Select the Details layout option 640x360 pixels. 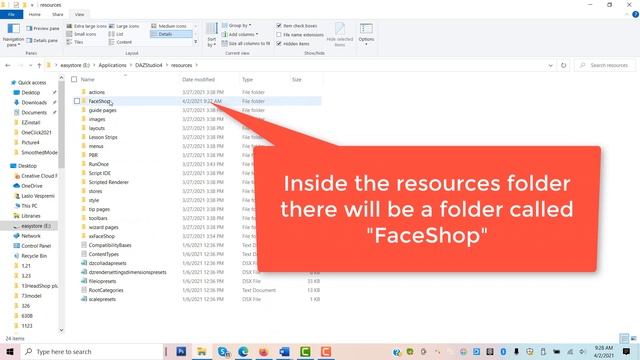(x=171, y=34)
